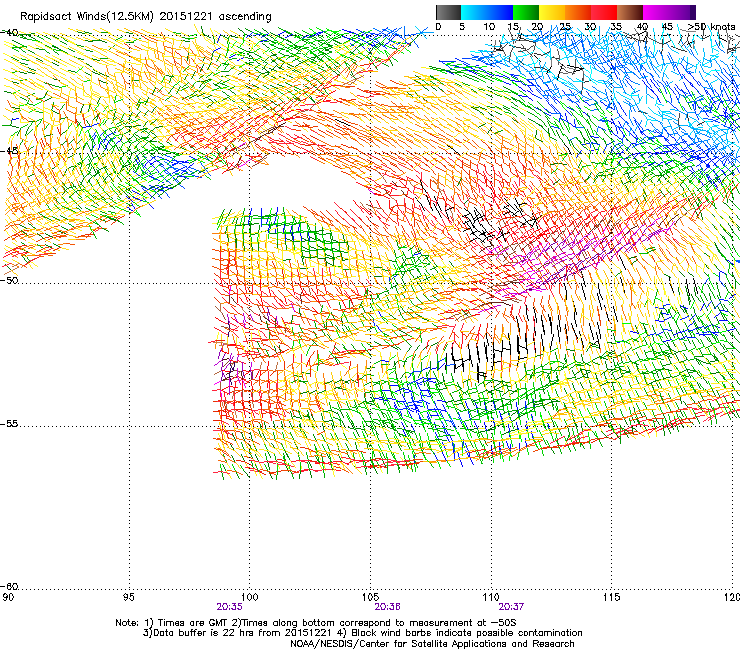
Task: Click the '100' longitude axis label
Action: tap(249, 598)
